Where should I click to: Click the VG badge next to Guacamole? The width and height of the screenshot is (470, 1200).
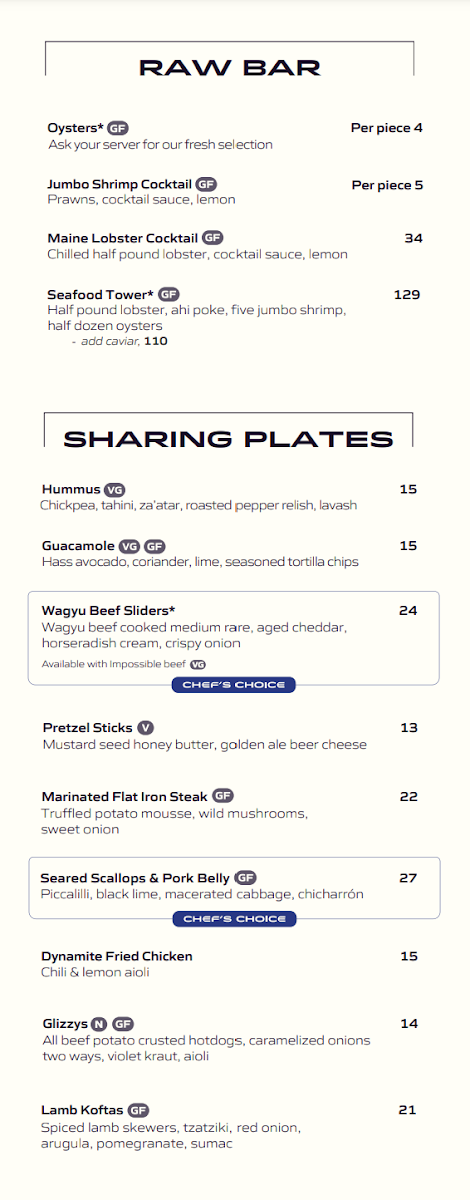[129, 547]
